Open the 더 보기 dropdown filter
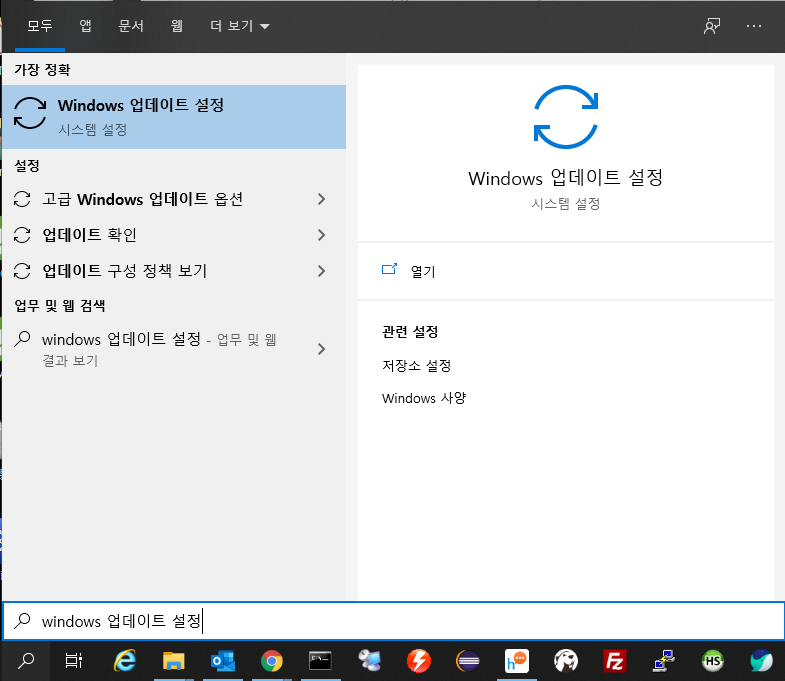 (x=240, y=26)
